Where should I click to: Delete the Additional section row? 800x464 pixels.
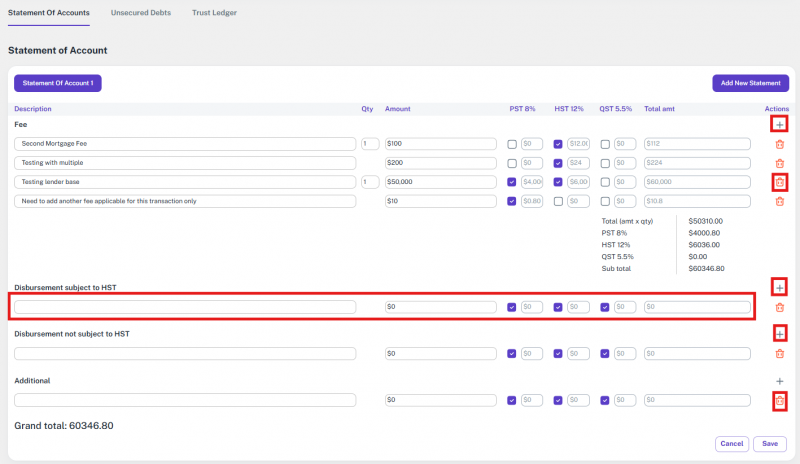779,401
